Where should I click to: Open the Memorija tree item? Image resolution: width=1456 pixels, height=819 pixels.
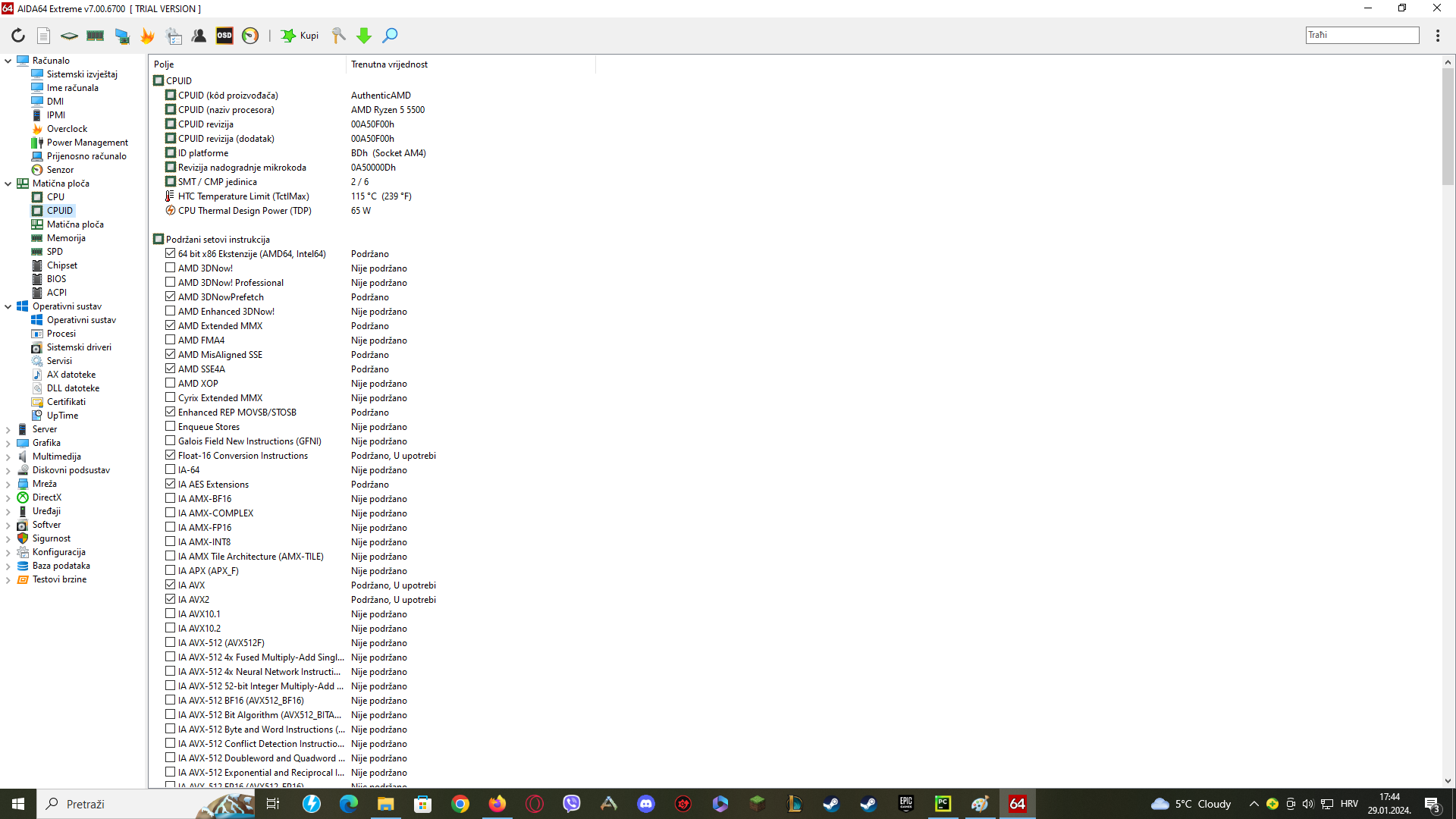[66, 238]
